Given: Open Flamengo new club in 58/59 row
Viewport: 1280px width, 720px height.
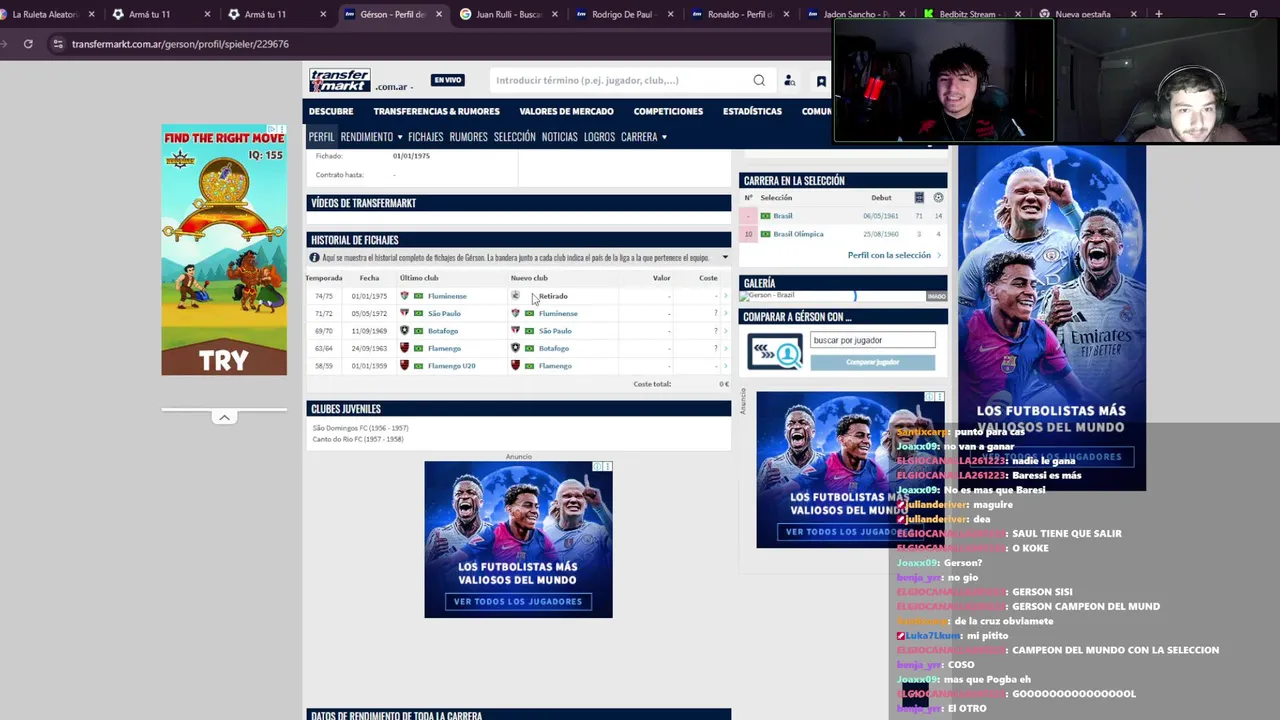Looking at the screenshot, I should click(x=555, y=366).
